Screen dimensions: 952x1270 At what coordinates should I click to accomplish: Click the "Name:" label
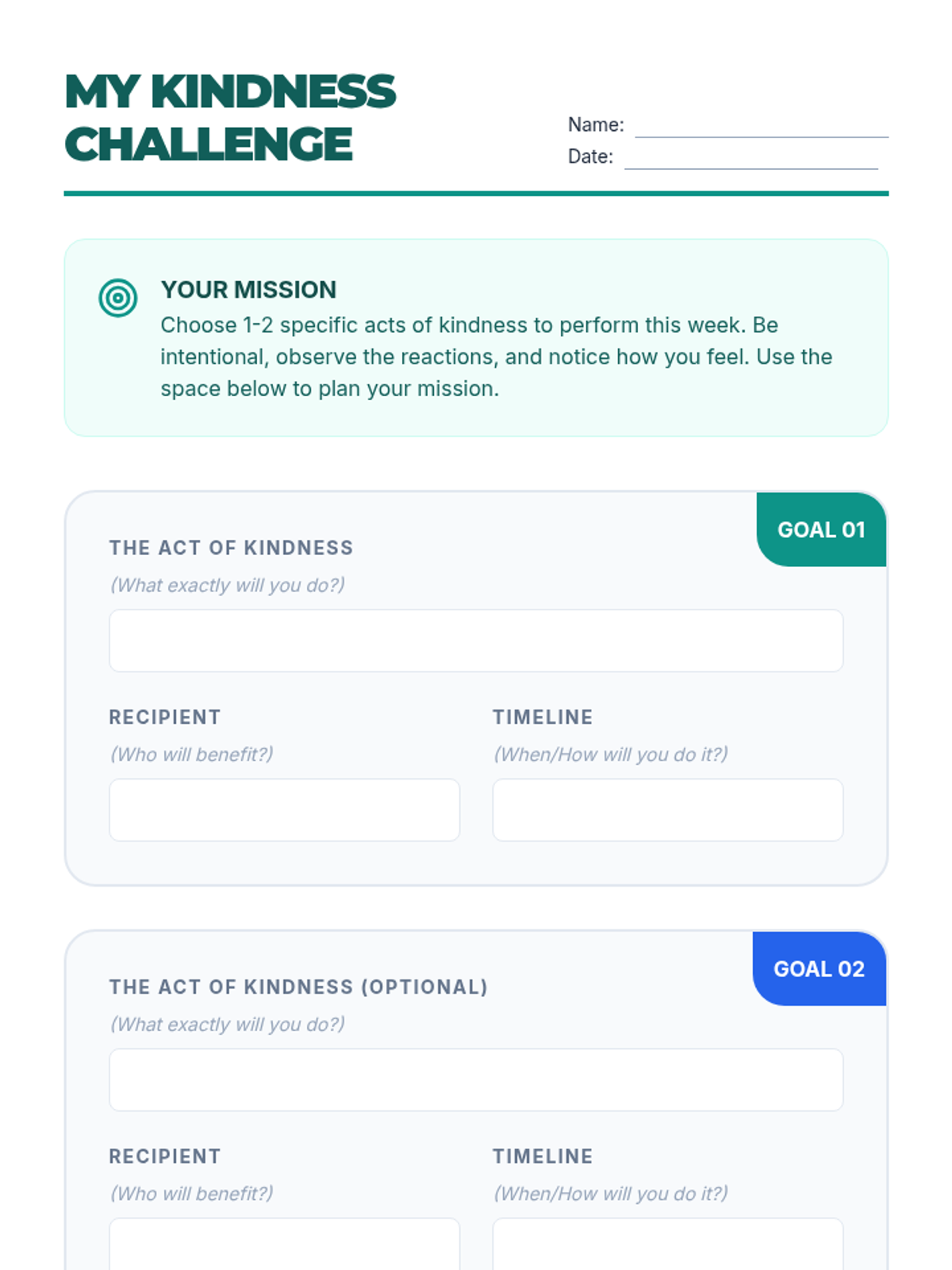coord(596,125)
